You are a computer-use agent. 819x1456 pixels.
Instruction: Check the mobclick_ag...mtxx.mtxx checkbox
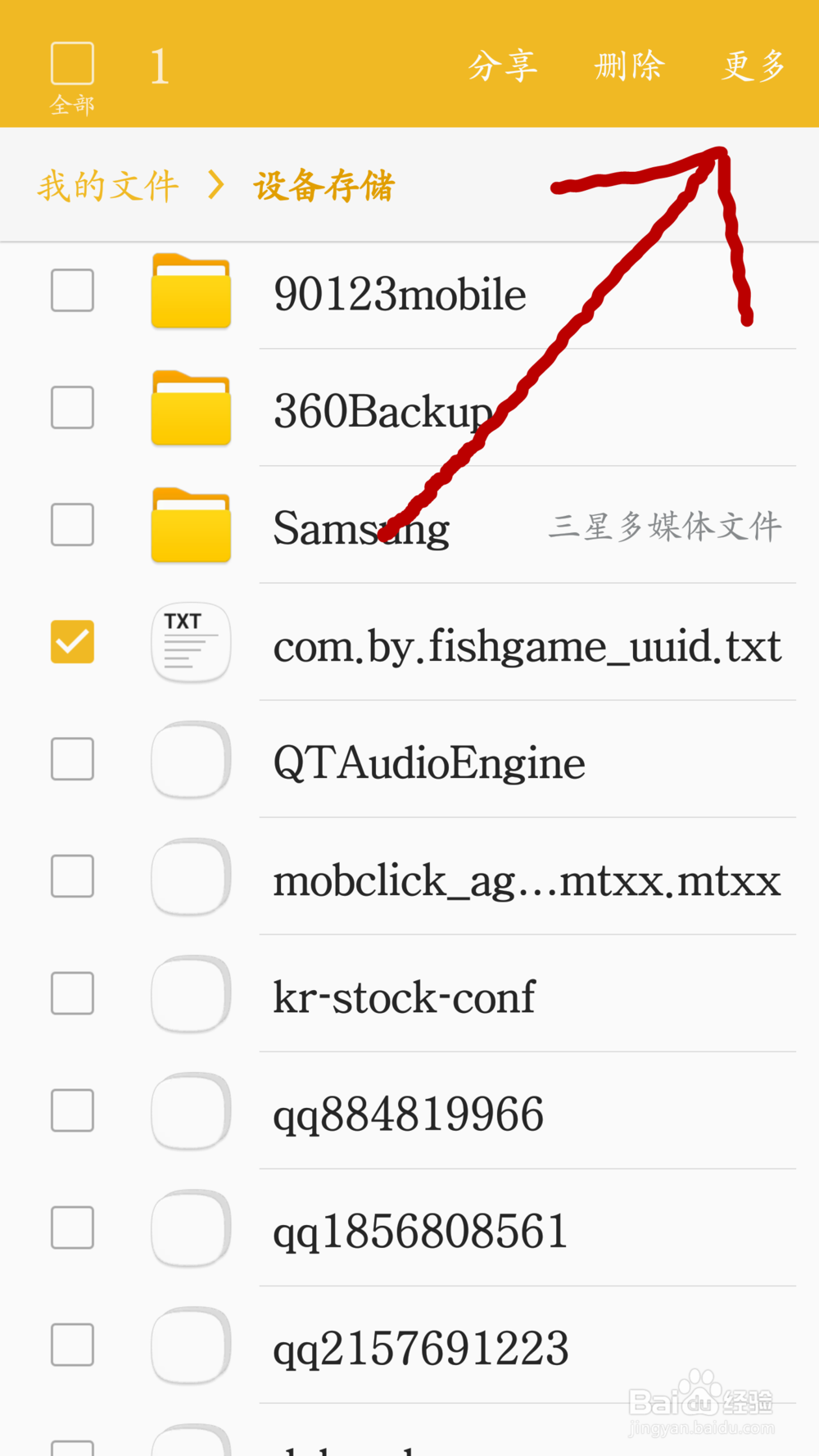72,876
